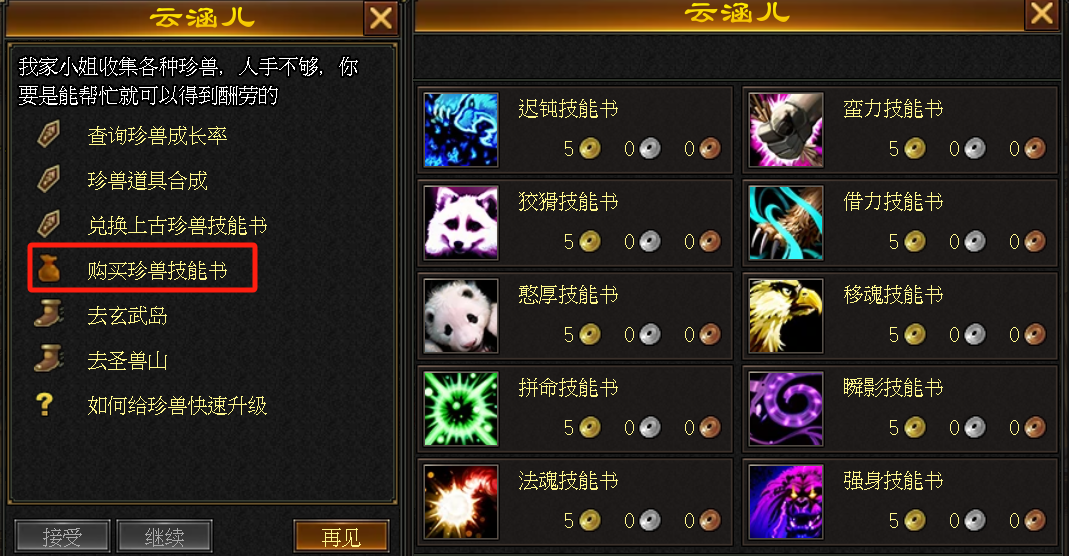This screenshot has width=1069, height=556.
Task: Choose the 狡猾技能书 white fox icon
Action: [461, 223]
